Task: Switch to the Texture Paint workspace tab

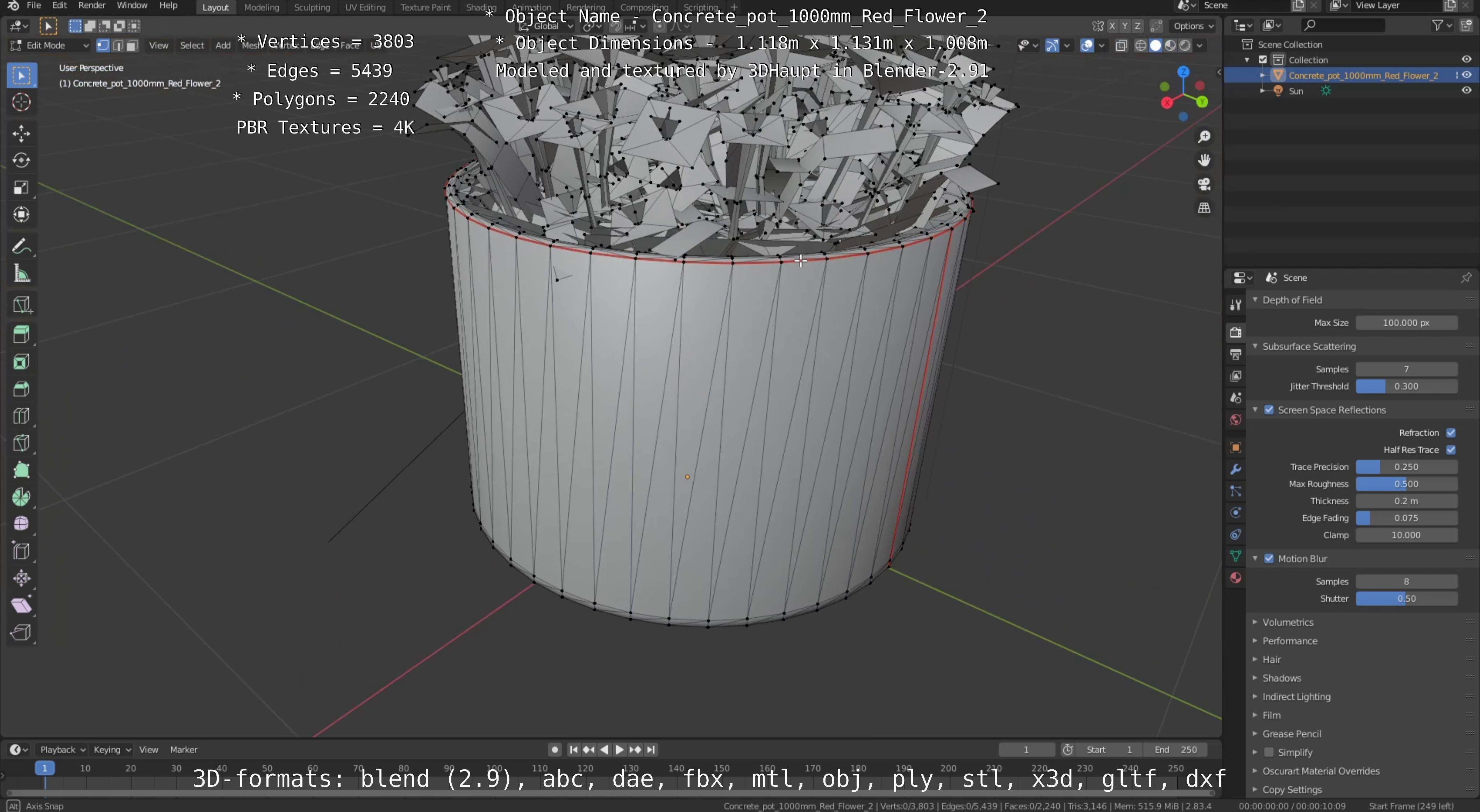Action: tap(426, 7)
